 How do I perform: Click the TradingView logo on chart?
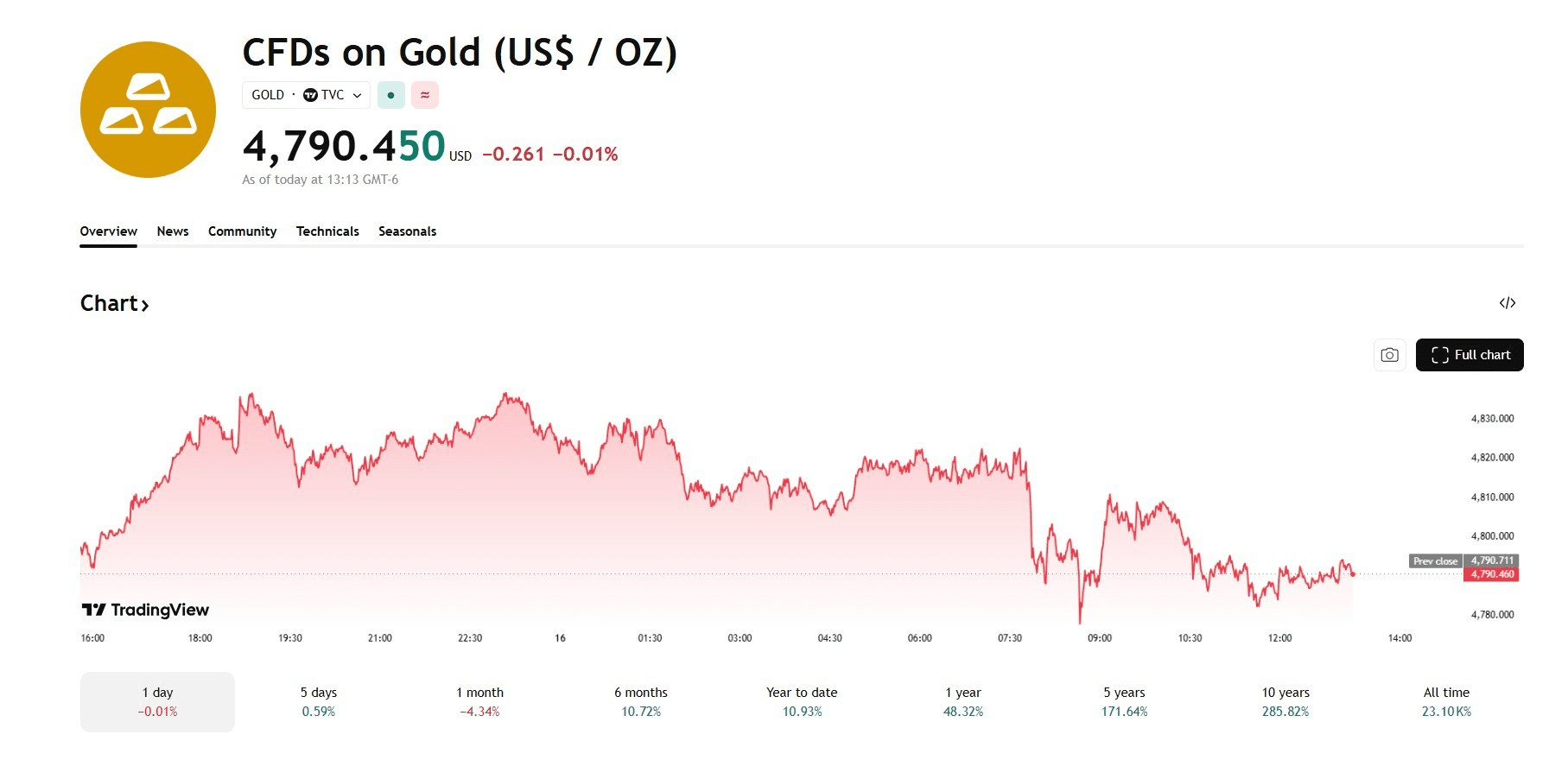145,610
